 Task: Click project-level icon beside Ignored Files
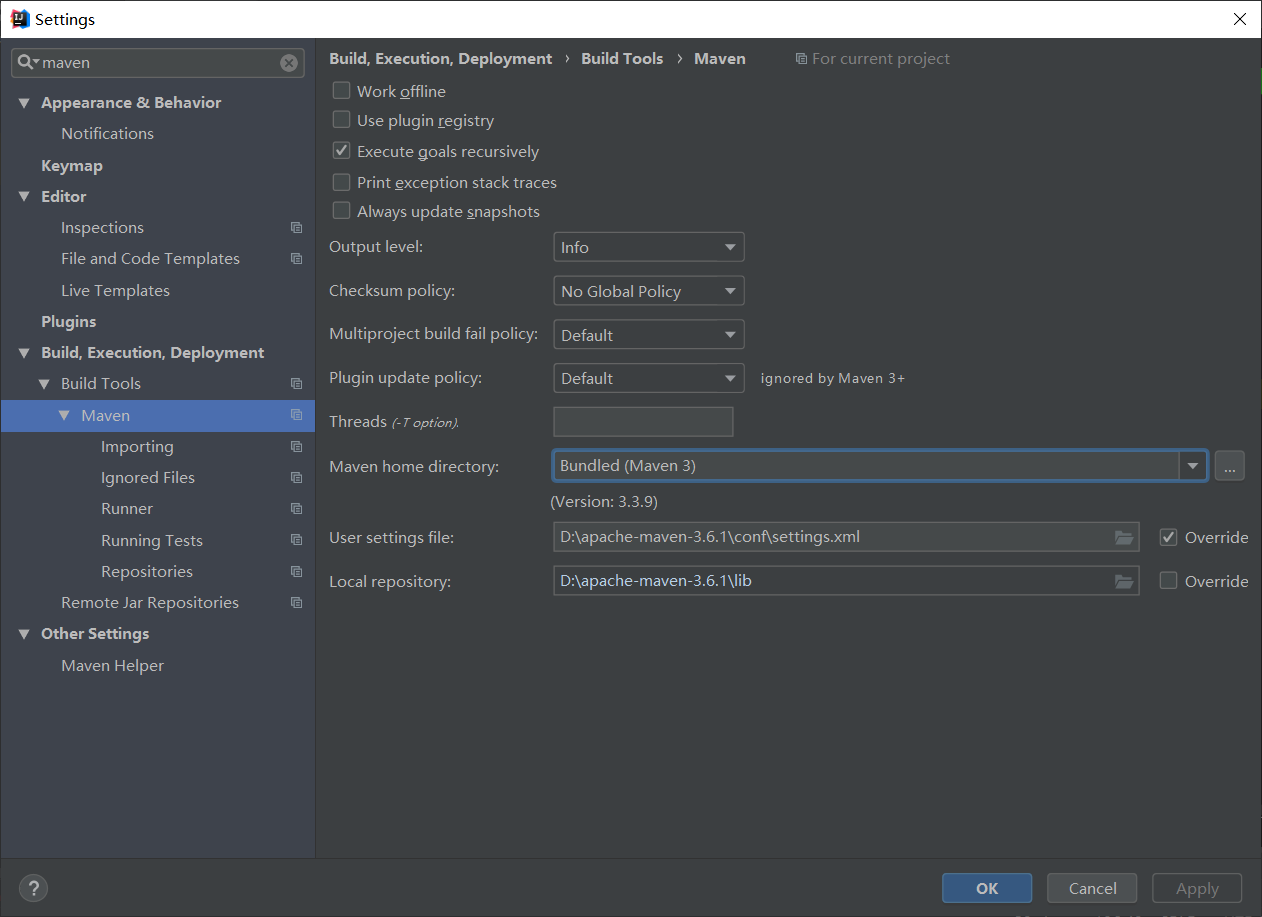296,478
